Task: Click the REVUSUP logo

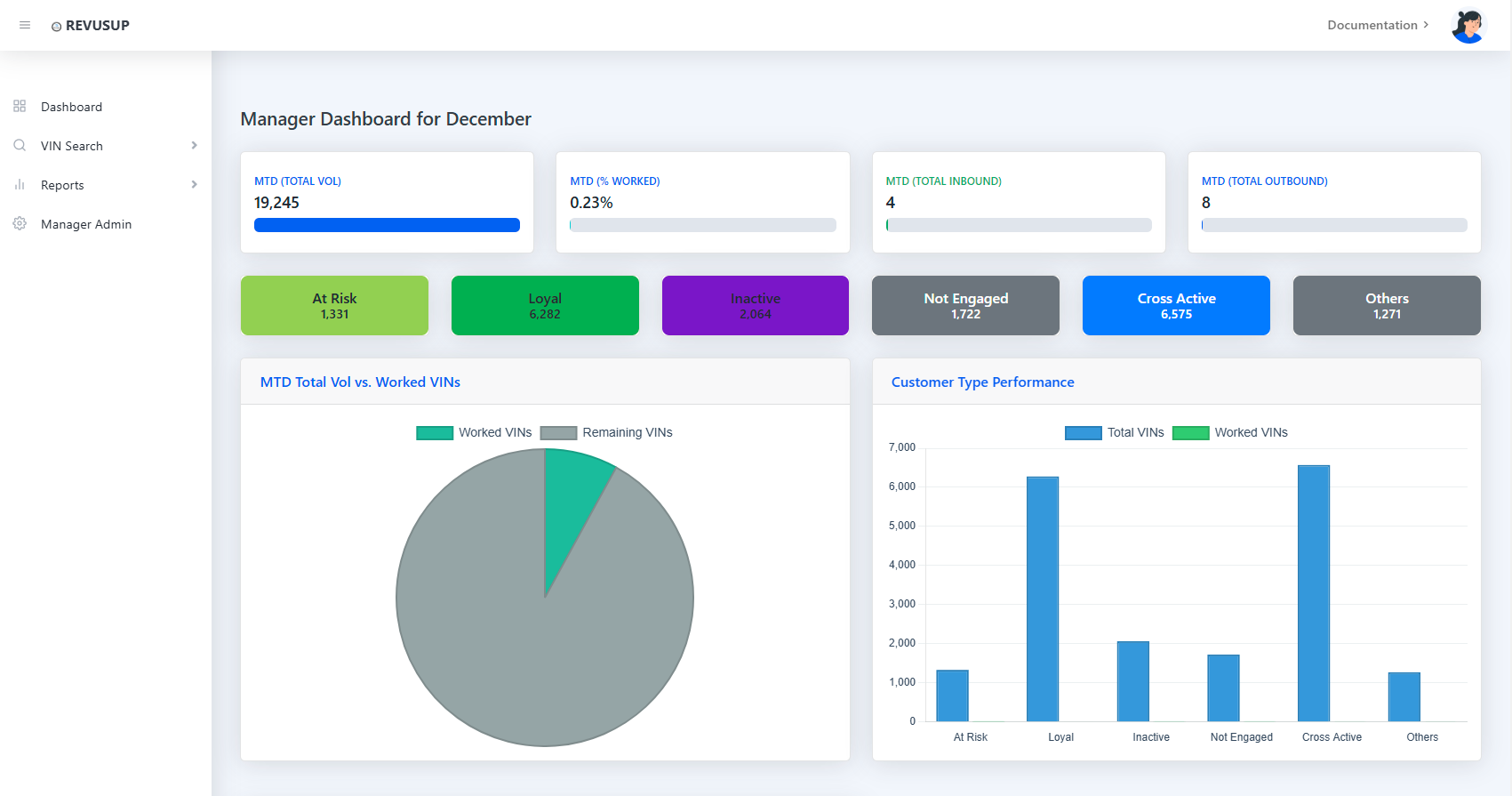Action: point(91,26)
